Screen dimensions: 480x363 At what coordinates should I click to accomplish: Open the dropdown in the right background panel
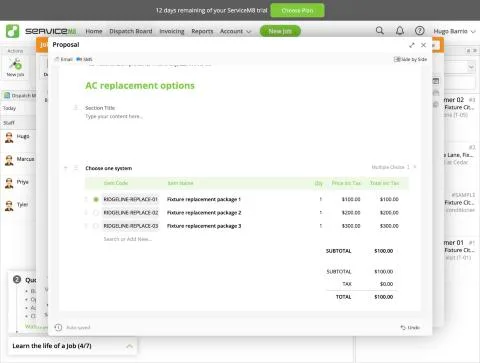click(471, 67)
